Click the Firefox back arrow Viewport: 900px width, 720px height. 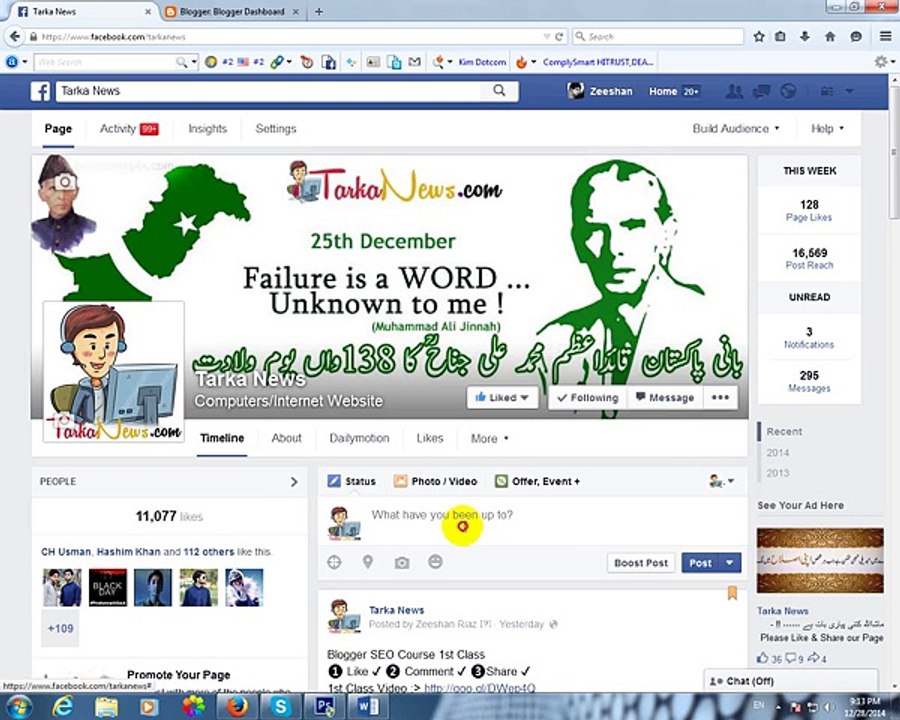pyautogui.click(x=14, y=36)
